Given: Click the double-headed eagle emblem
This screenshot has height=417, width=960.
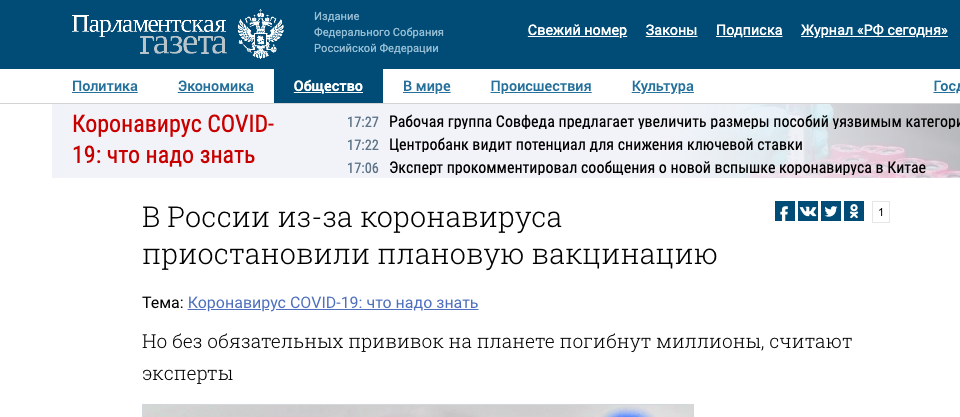Looking at the screenshot, I should [x=261, y=34].
